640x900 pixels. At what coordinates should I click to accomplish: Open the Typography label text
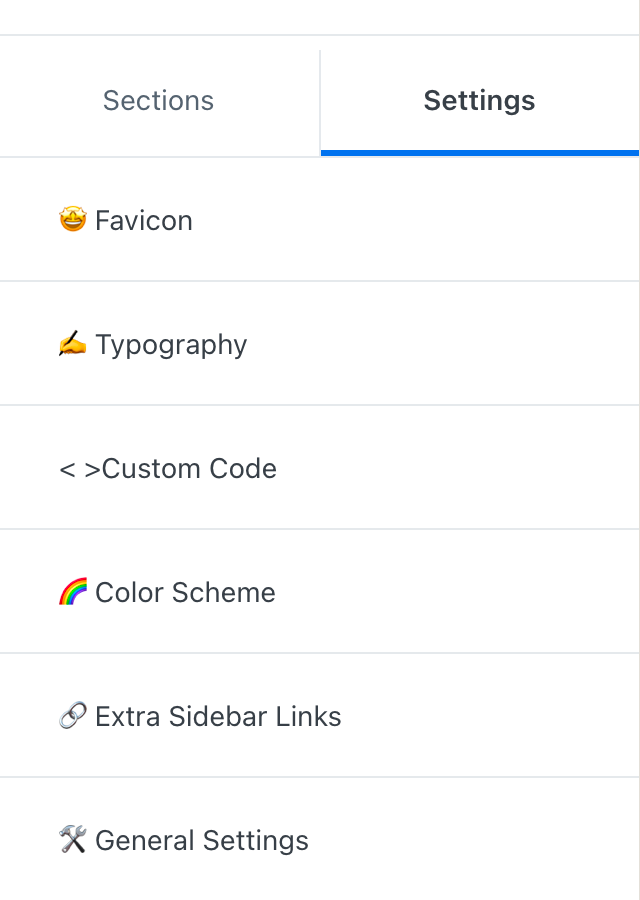pyautogui.click(x=171, y=345)
